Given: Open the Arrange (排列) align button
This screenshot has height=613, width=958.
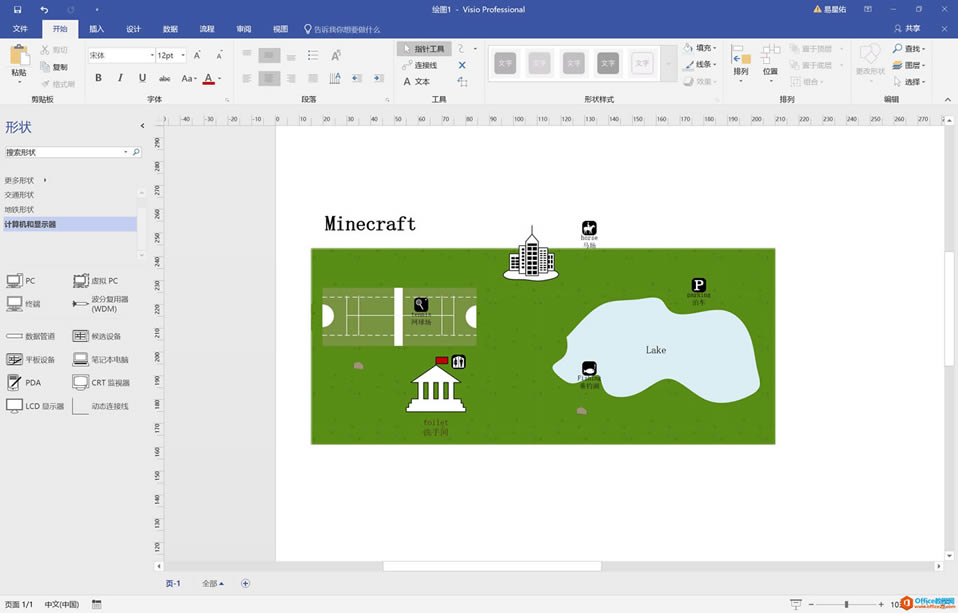Looking at the screenshot, I should point(740,62).
